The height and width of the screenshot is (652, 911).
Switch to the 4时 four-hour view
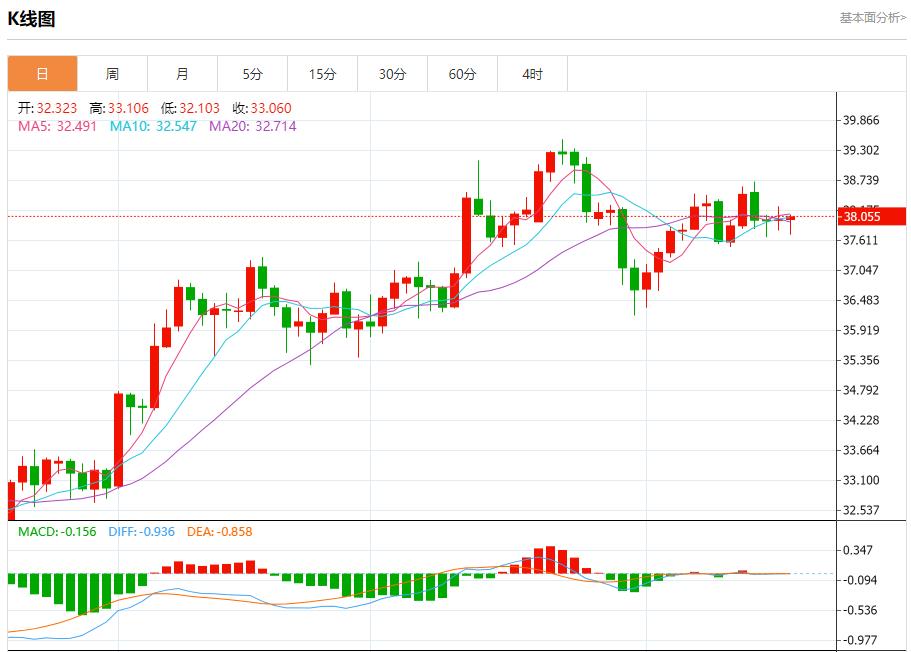click(x=533, y=73)
